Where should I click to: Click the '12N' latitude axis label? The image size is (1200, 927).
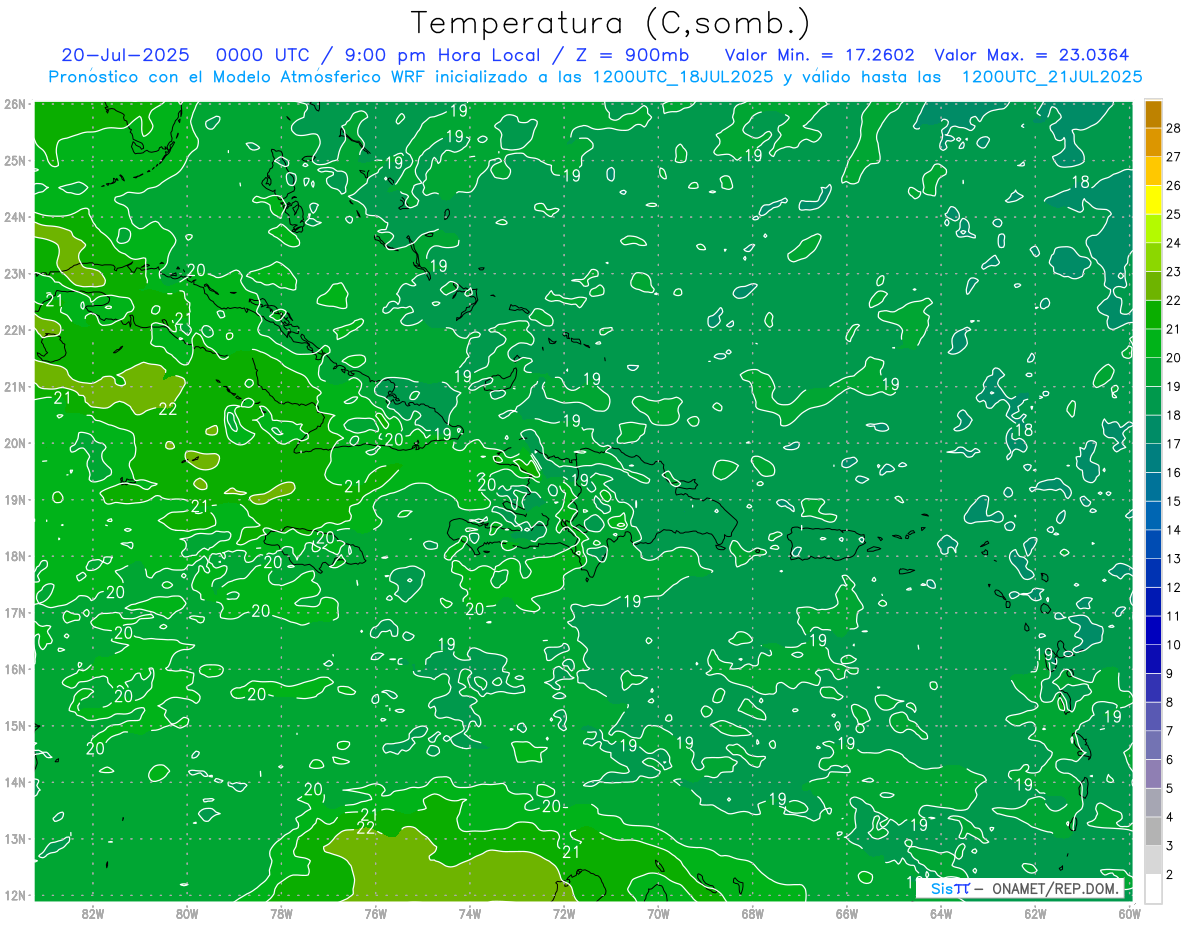(14, 895)
